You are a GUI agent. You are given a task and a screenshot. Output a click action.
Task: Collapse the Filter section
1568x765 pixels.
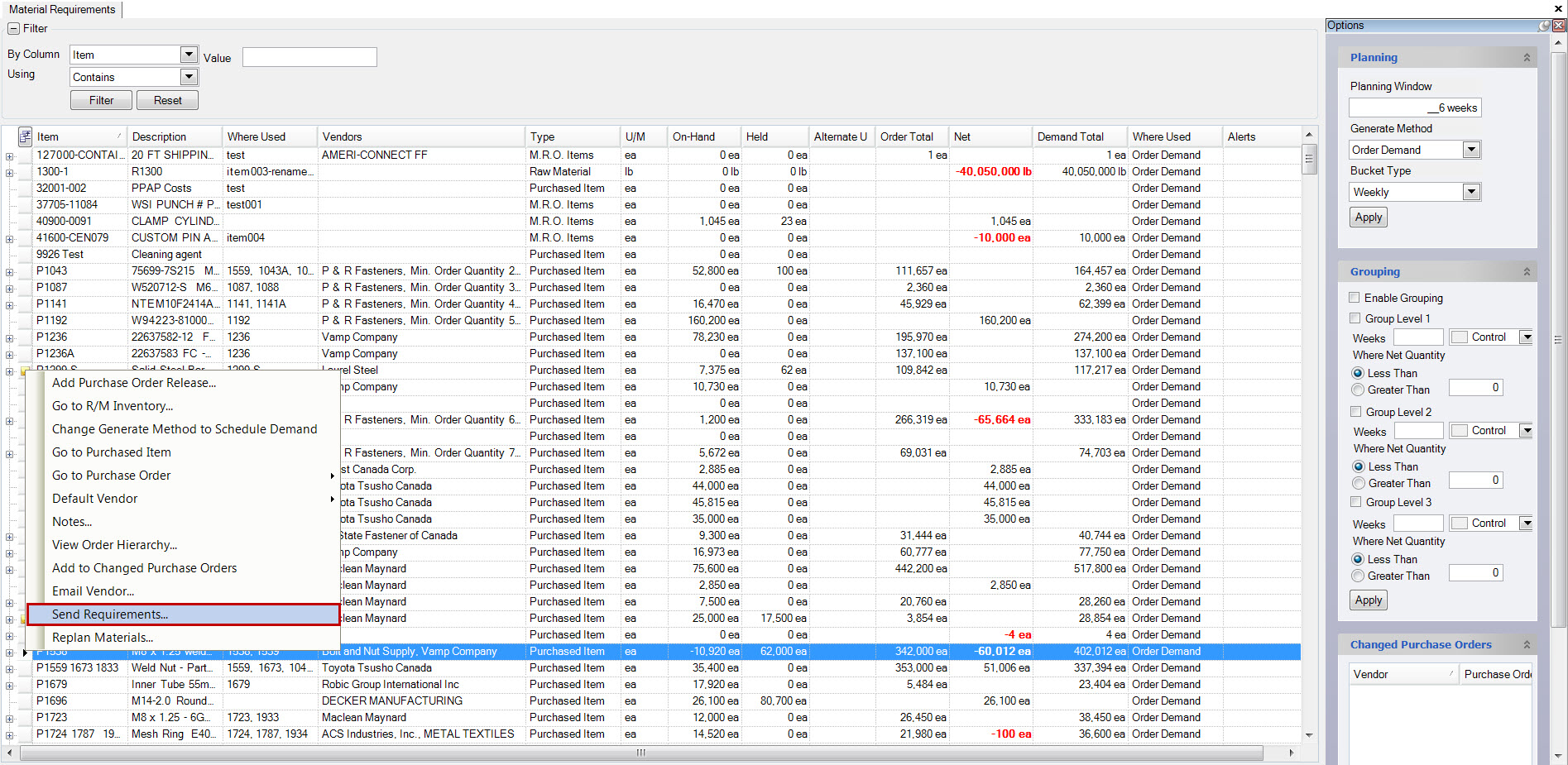click(x=13, y=29)
